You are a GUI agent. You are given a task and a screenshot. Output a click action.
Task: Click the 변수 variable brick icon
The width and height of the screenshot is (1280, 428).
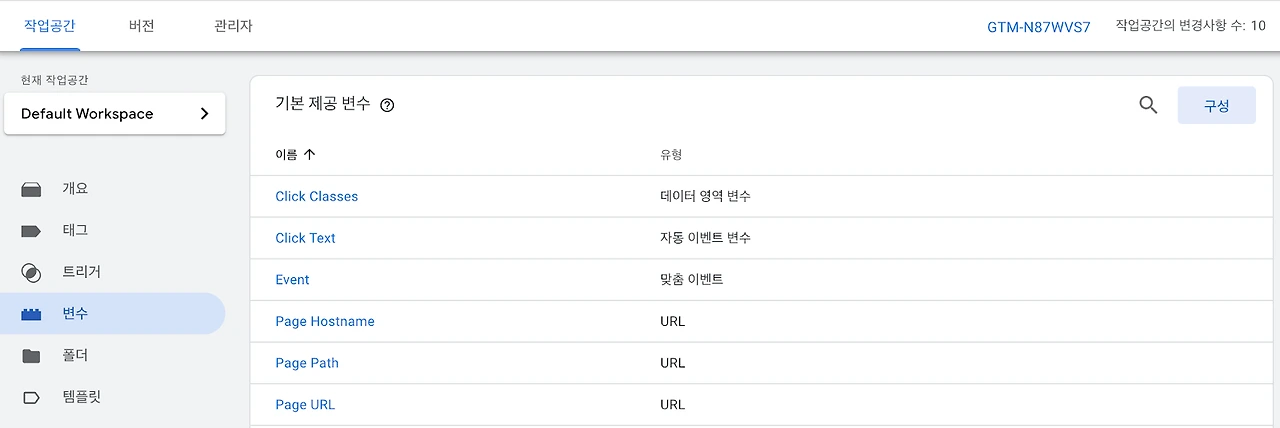pos(31,314)
